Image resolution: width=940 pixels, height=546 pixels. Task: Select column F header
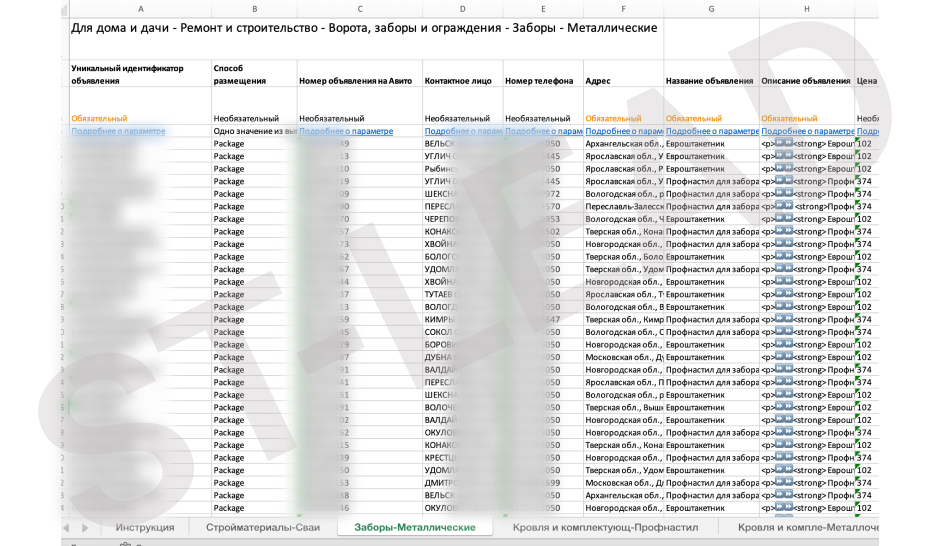coord(623,9)
